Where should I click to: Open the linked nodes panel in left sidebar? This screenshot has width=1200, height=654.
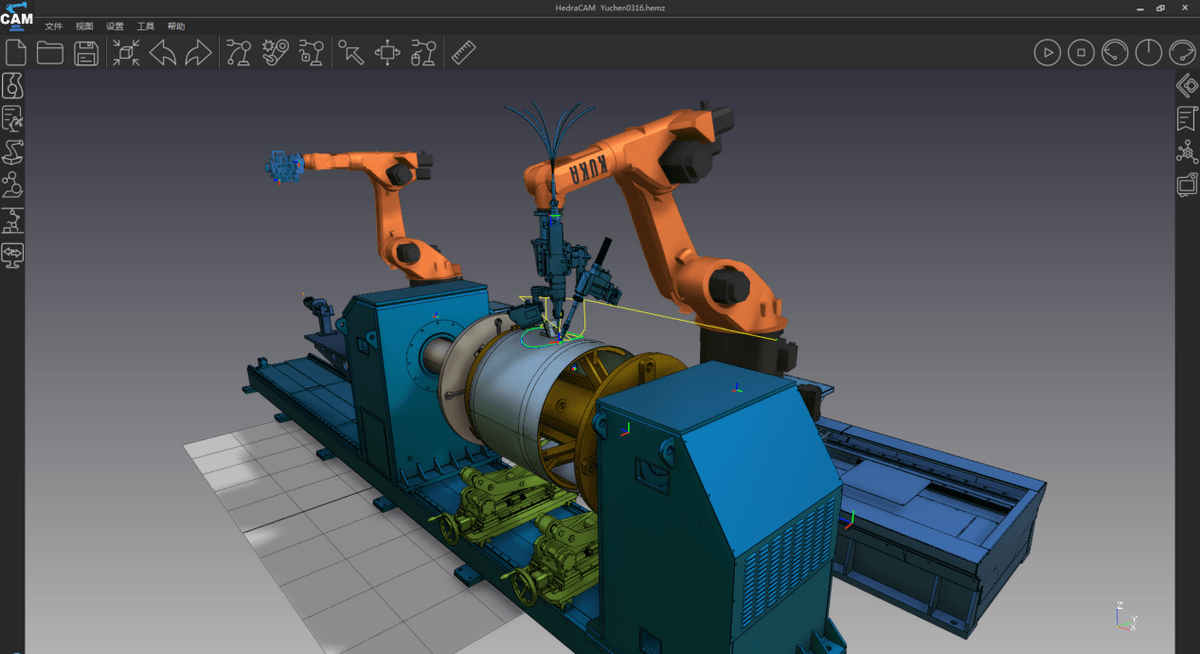click(x=13, y=185)
